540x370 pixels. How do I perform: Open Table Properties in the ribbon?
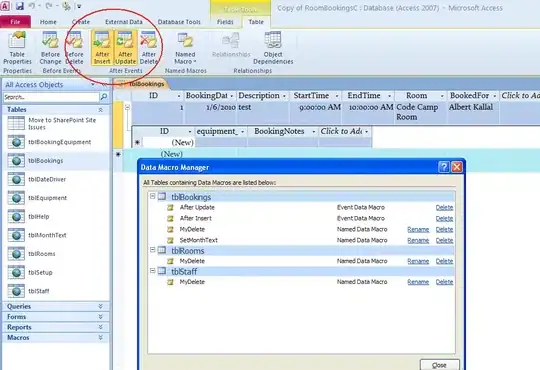17,48
